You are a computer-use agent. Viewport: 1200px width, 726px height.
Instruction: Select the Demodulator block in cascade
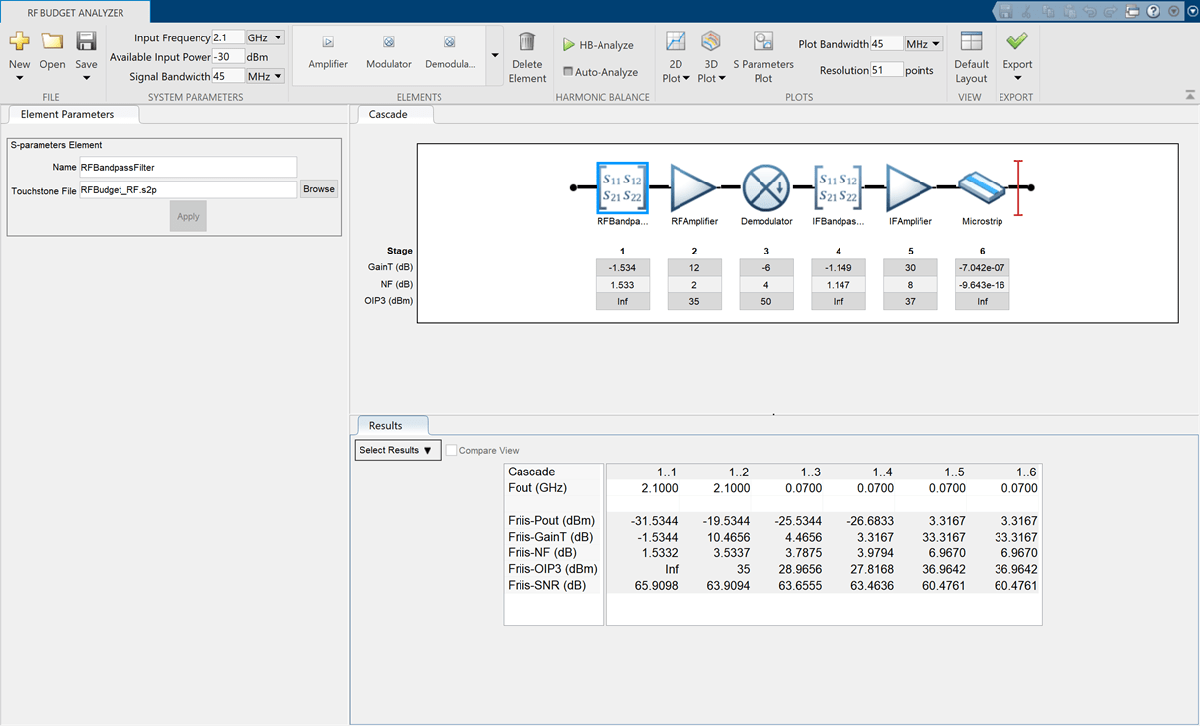pyautogui.click(x=767, y=188)
